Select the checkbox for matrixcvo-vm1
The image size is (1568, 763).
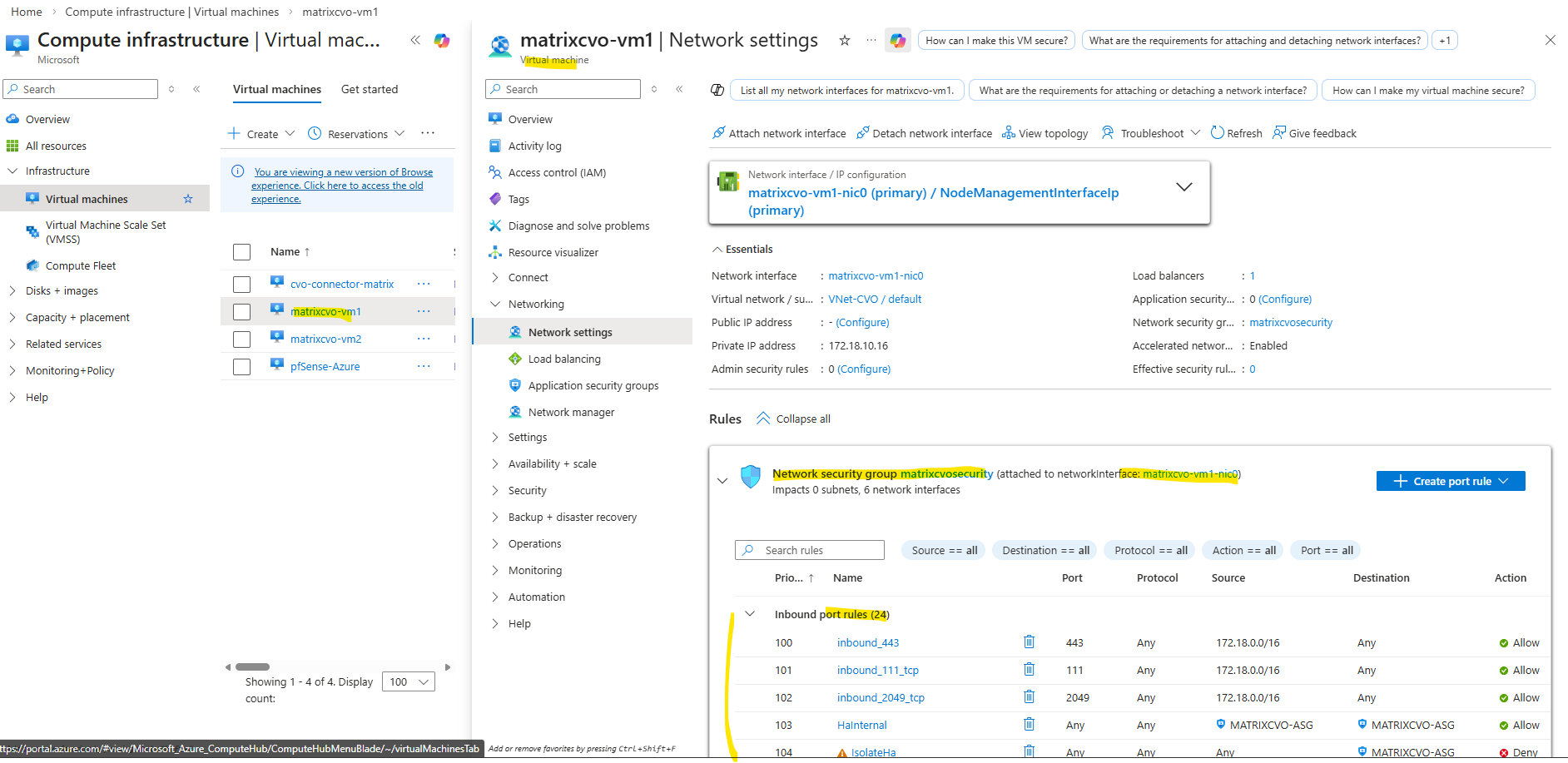pos(242,312)
